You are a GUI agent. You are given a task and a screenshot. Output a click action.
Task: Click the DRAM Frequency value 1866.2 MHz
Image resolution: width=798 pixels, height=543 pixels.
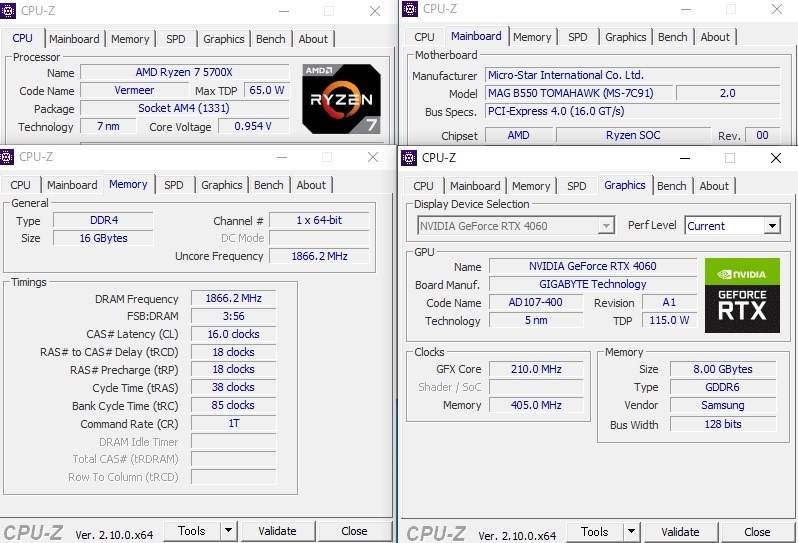(x=234, y=298)
